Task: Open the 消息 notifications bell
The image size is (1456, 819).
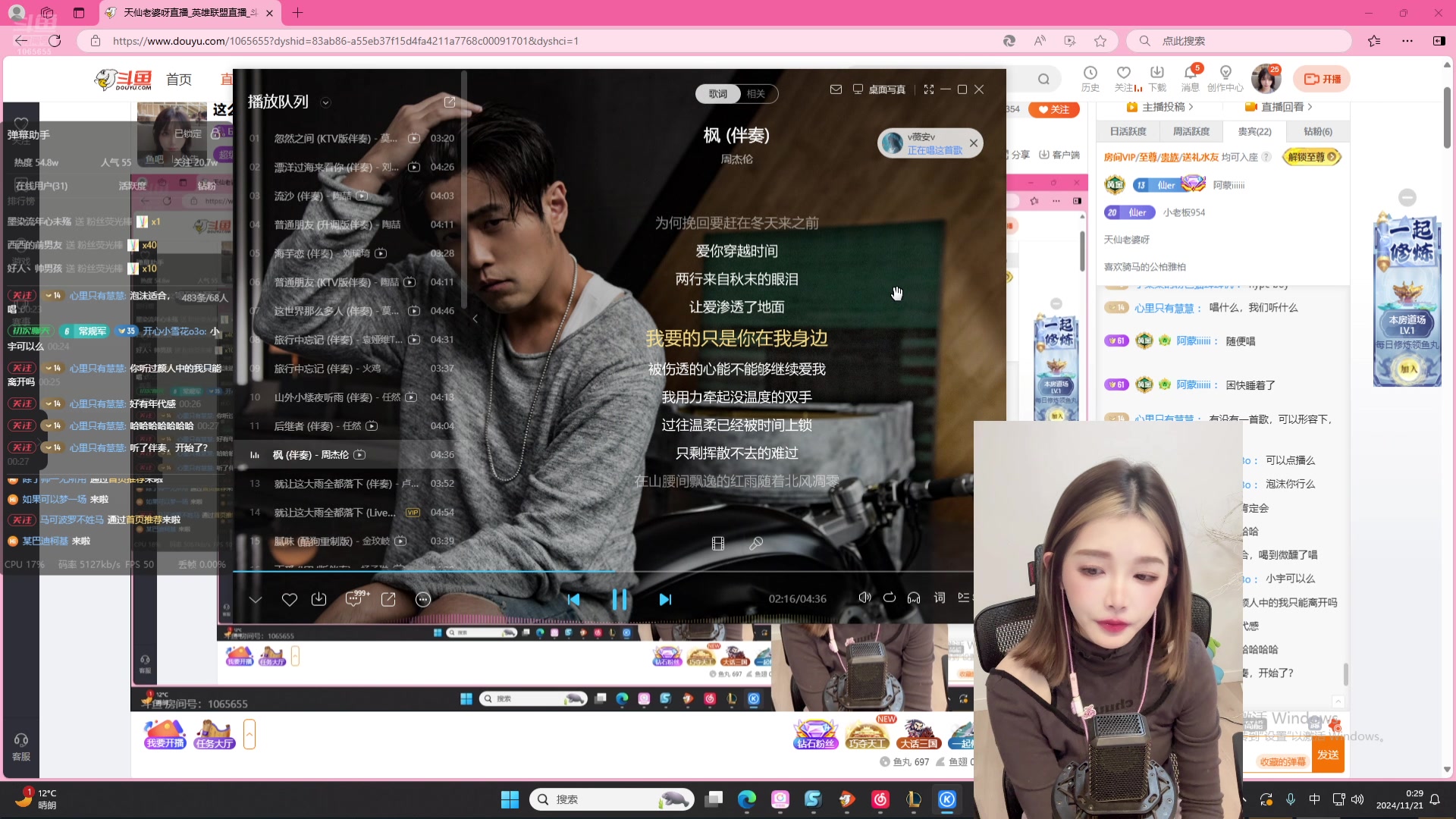Action: coord(1191,78)
